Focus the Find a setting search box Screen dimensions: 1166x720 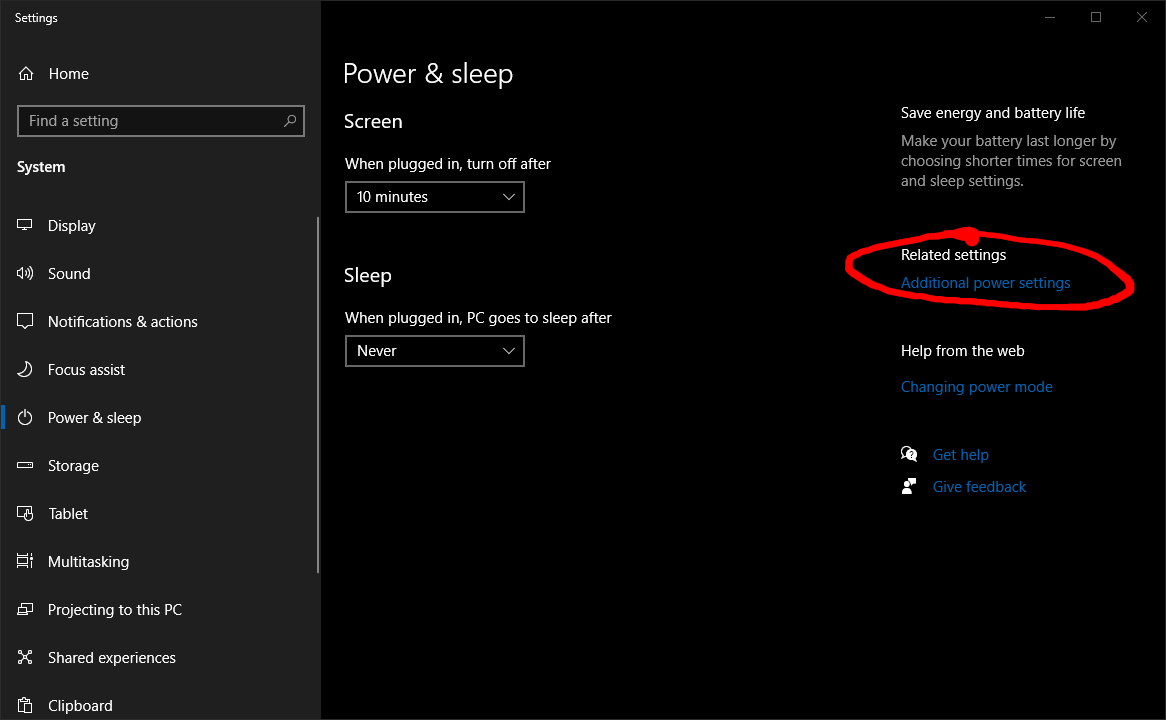(x=150, y=121)
